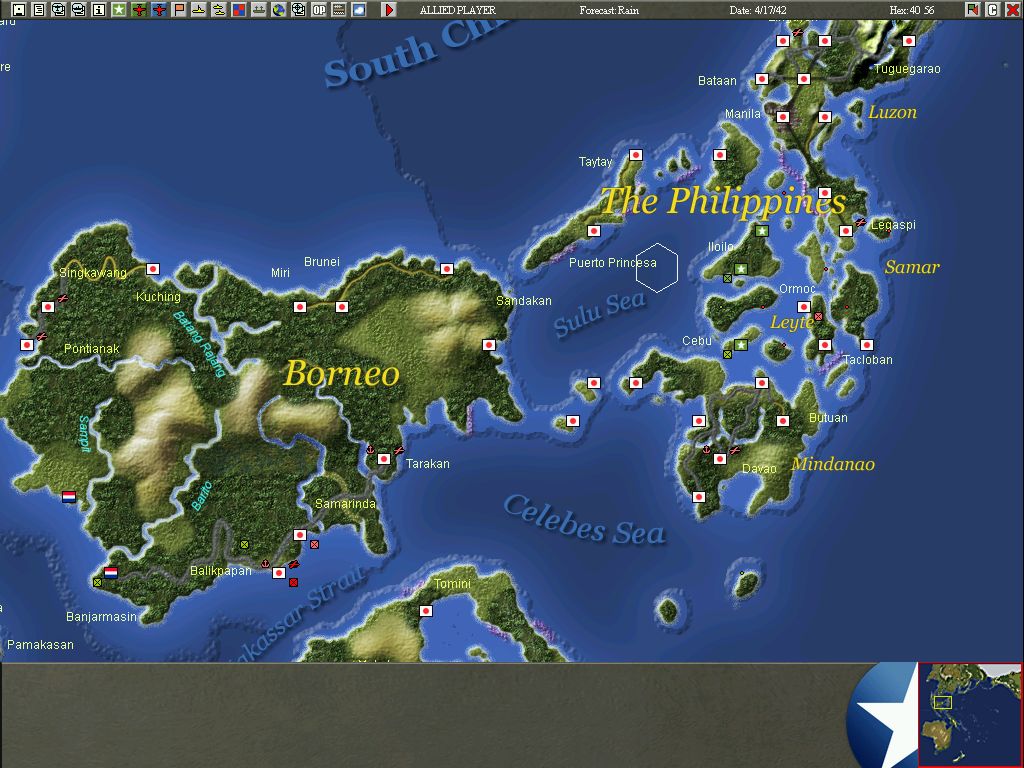This screenshot has width=1024, height=768.
Task: Select the Japanese flag at Bataan
Action: 761,79
